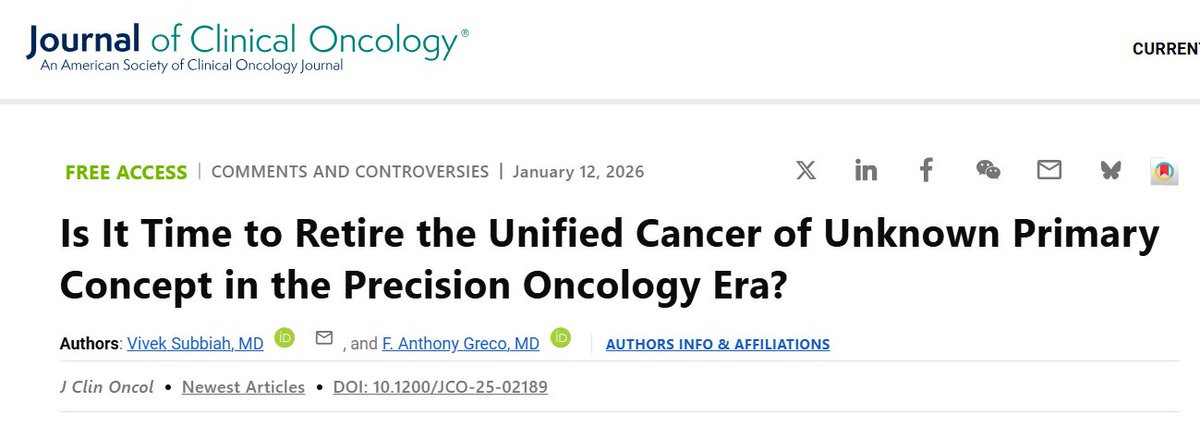Share the article on LinkedIn
The image size is (1200, 439).
click(x=866, y=171)
